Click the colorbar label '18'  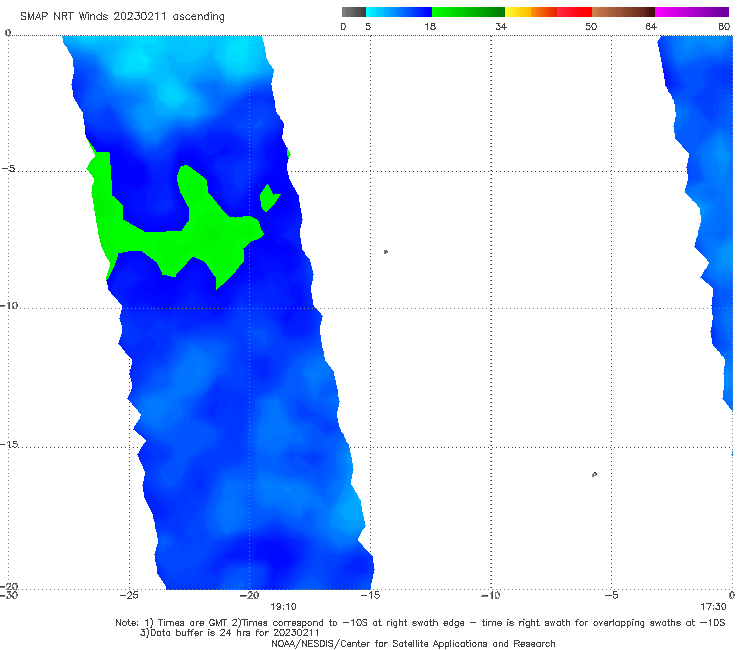tap(430, 26)
